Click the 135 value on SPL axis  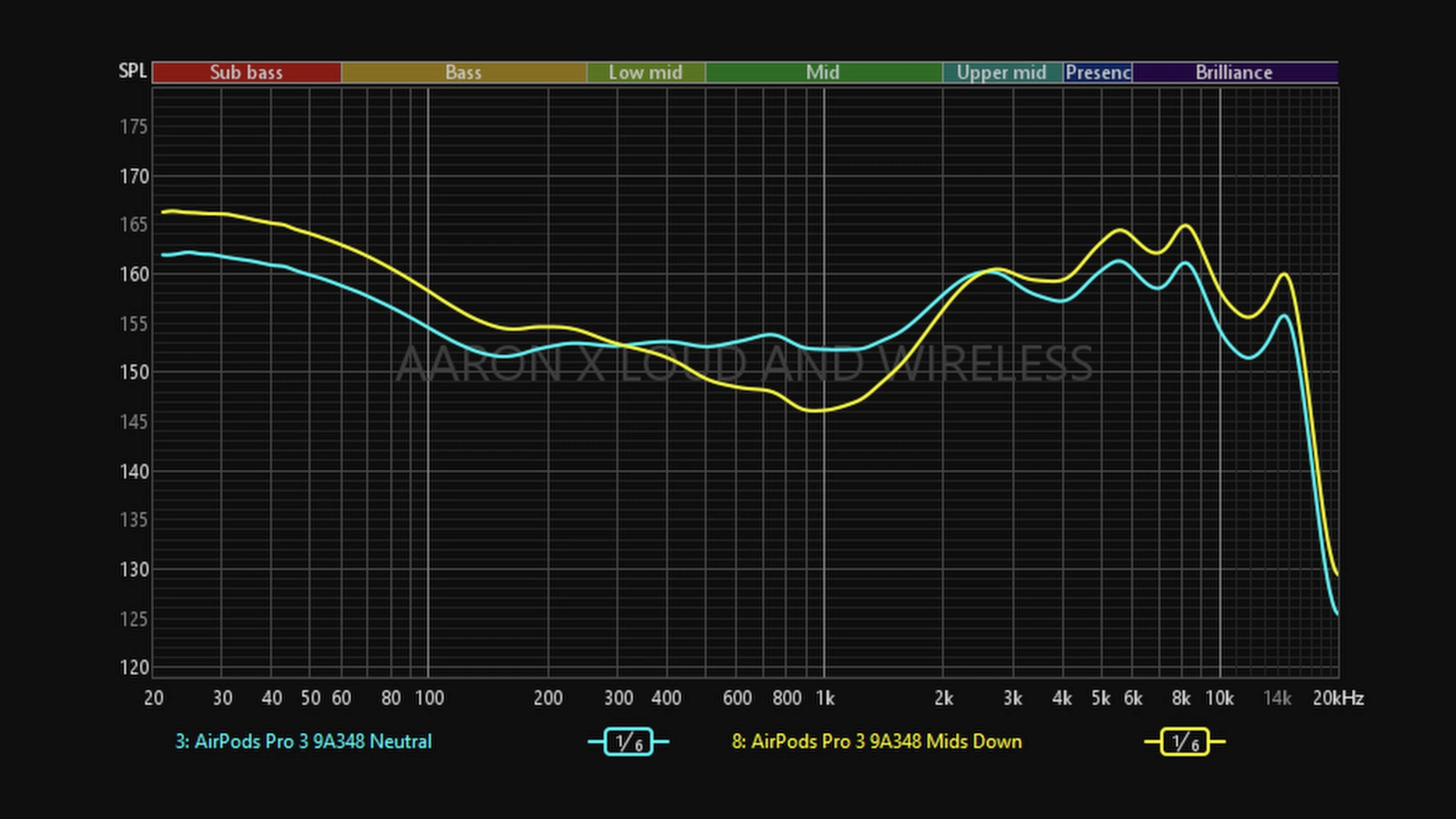click(134, 520)
